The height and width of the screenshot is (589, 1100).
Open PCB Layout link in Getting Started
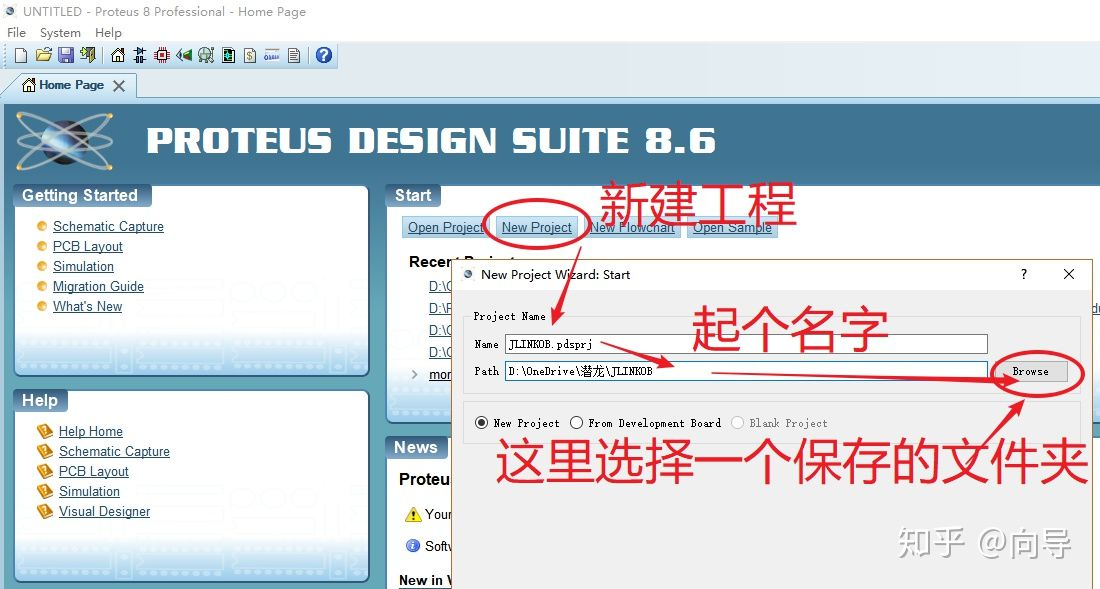88,246
